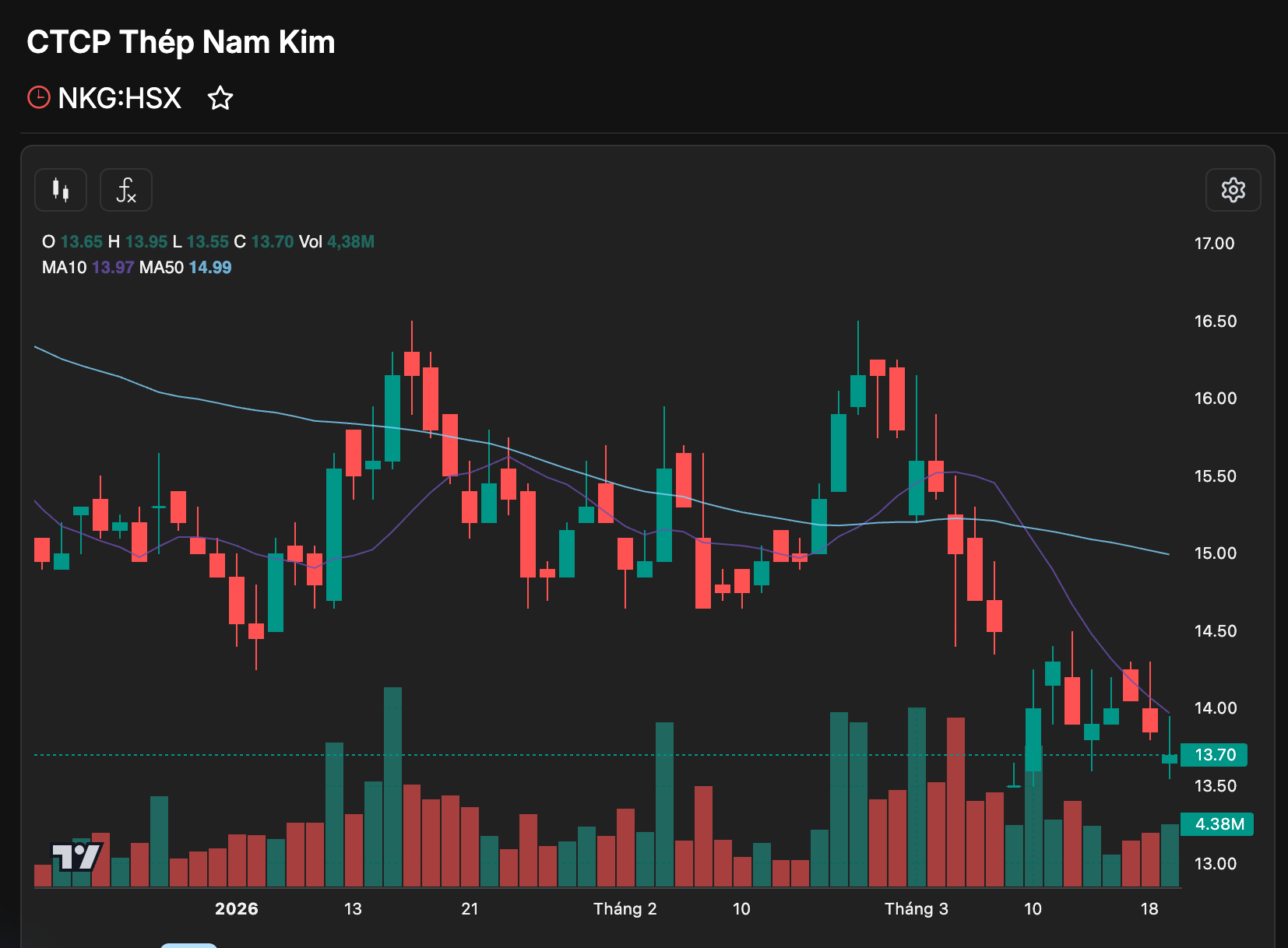Click the 18 date label on time axis
Screen dimensions: 1288x948
pos(1149,909)
